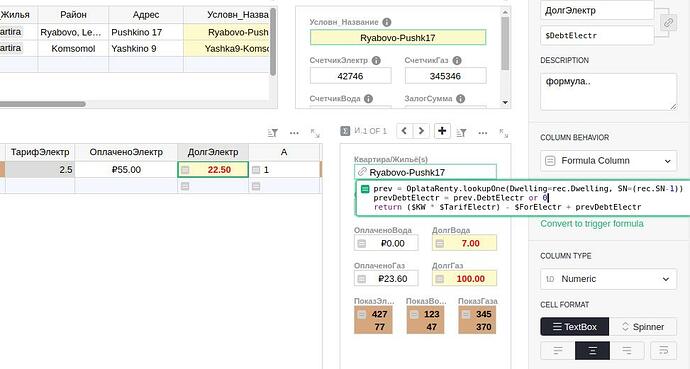Viewport: 690px width, 369px height.
Task: Toggle text wrapping button
Action: 663,351
